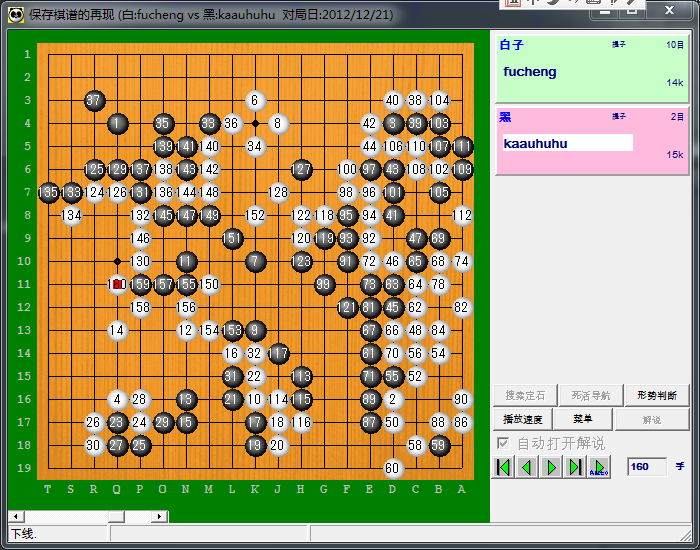This screenshot has height=550, width=700.
Task: Step back one move
Action: tap(527, 467)
